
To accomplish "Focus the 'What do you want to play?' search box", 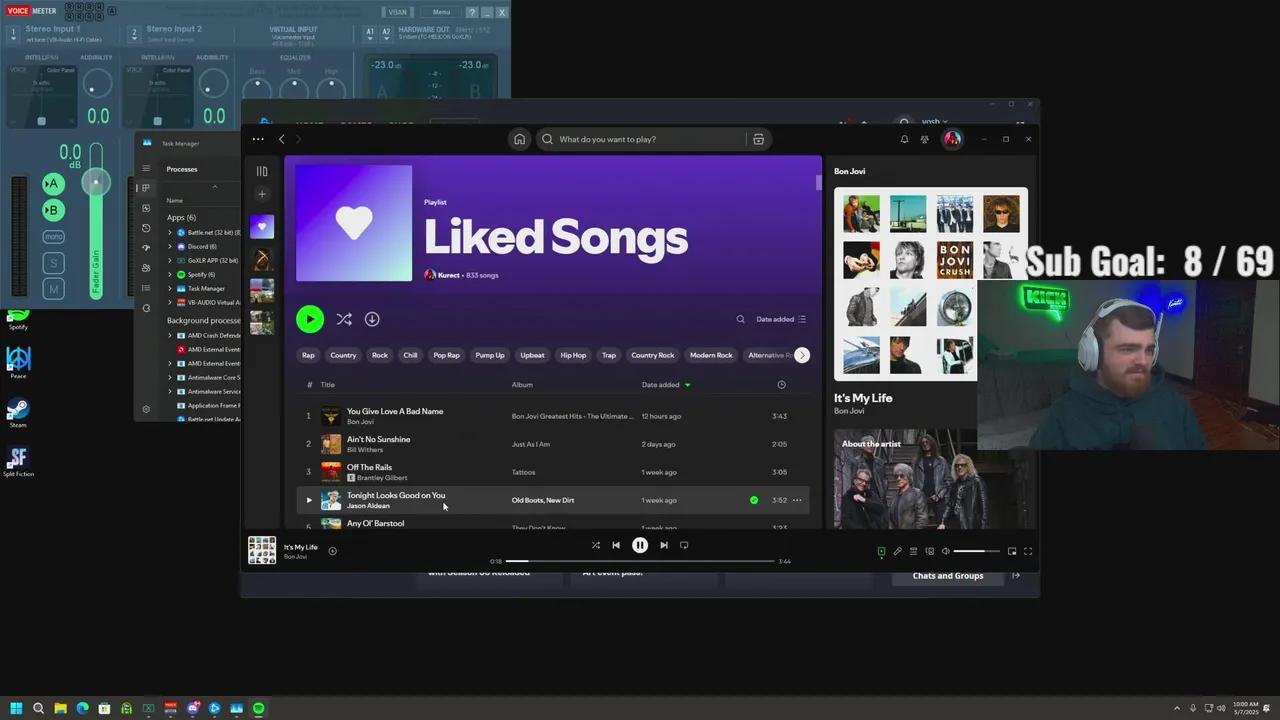I will click(640, 139).
